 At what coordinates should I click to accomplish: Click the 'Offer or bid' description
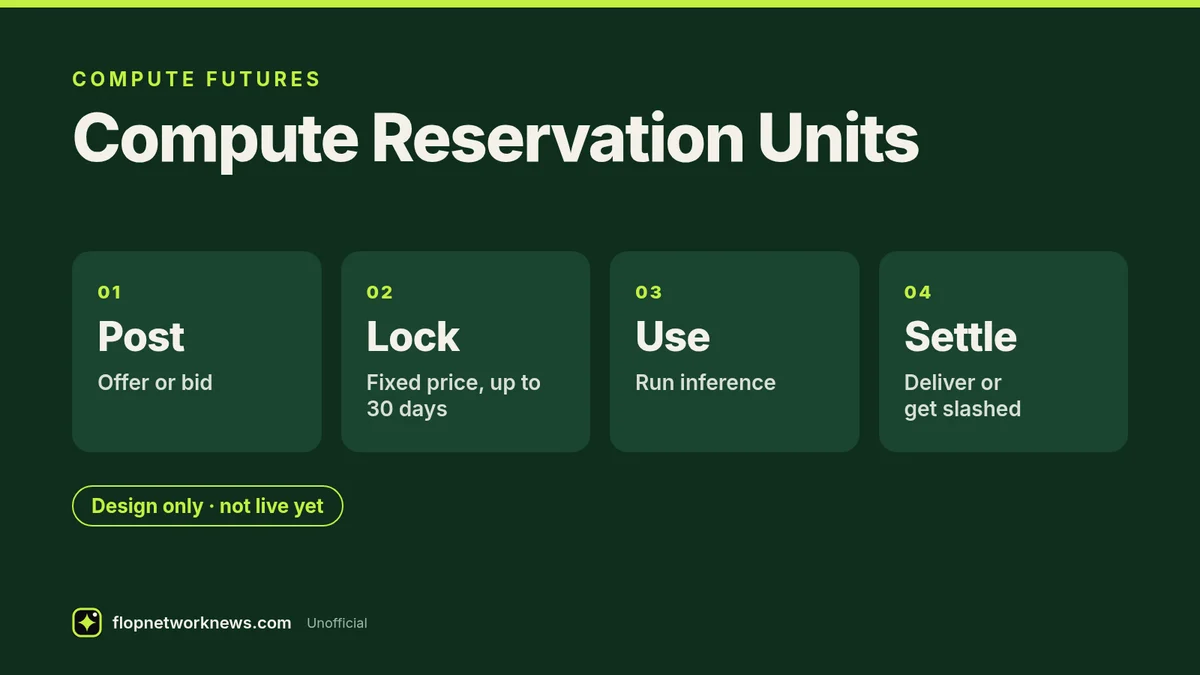tap(155, 382)
